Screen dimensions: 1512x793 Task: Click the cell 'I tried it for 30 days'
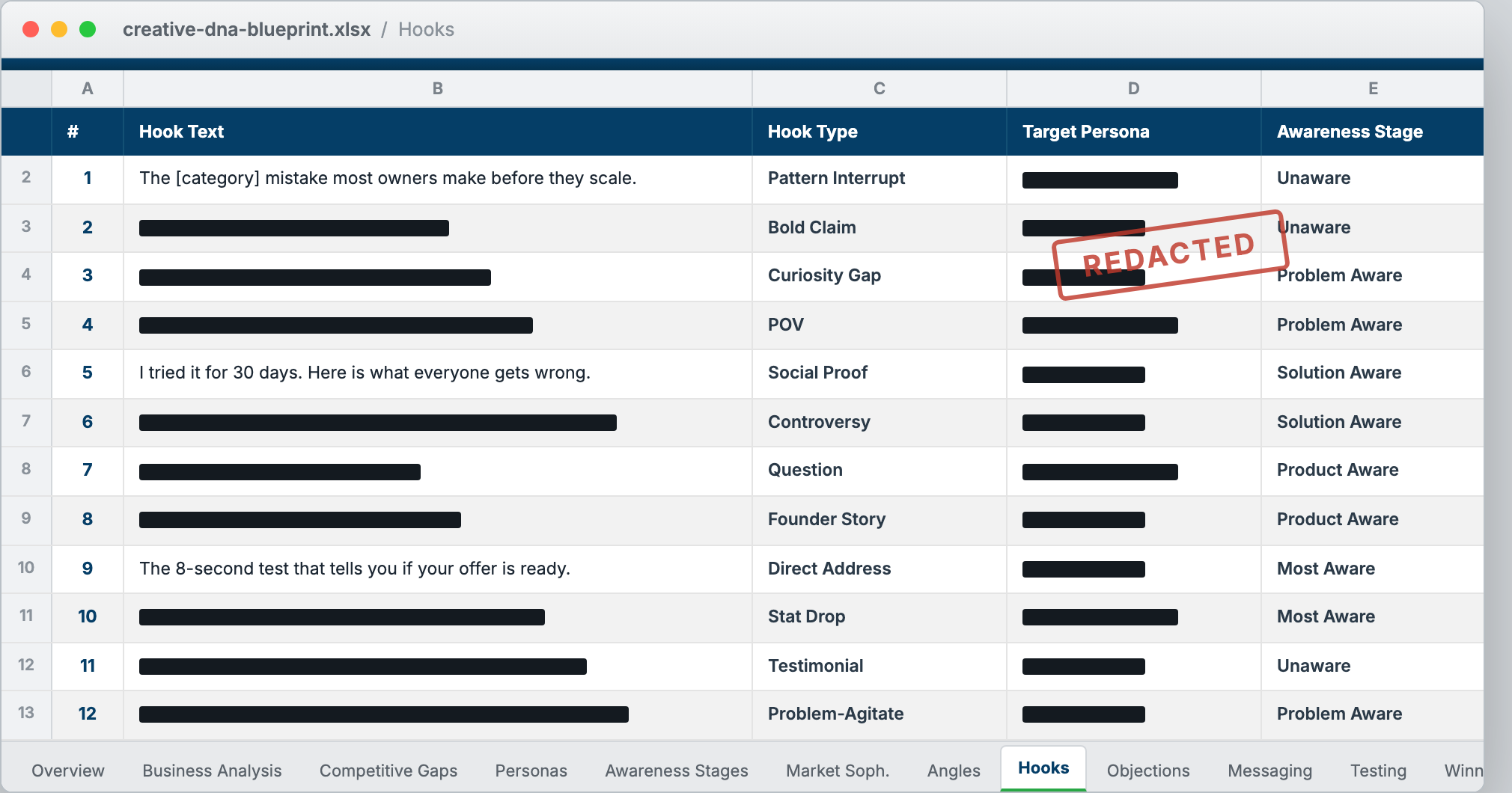438,373
